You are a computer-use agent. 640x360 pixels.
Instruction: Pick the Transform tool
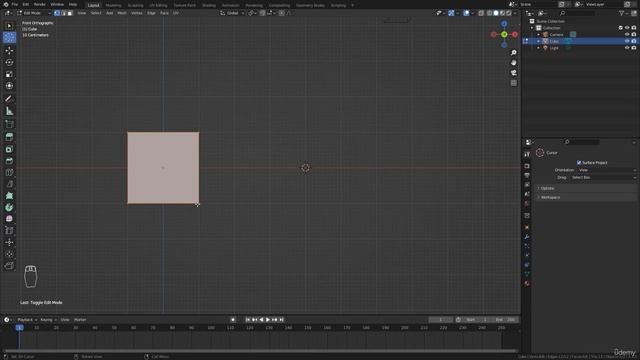coord(9,86)
